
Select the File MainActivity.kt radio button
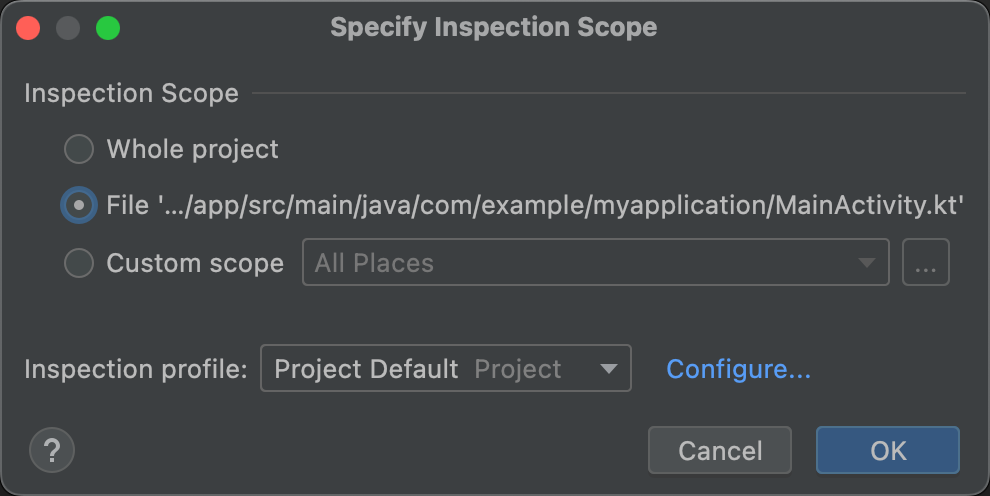click(x=79, y=206)
